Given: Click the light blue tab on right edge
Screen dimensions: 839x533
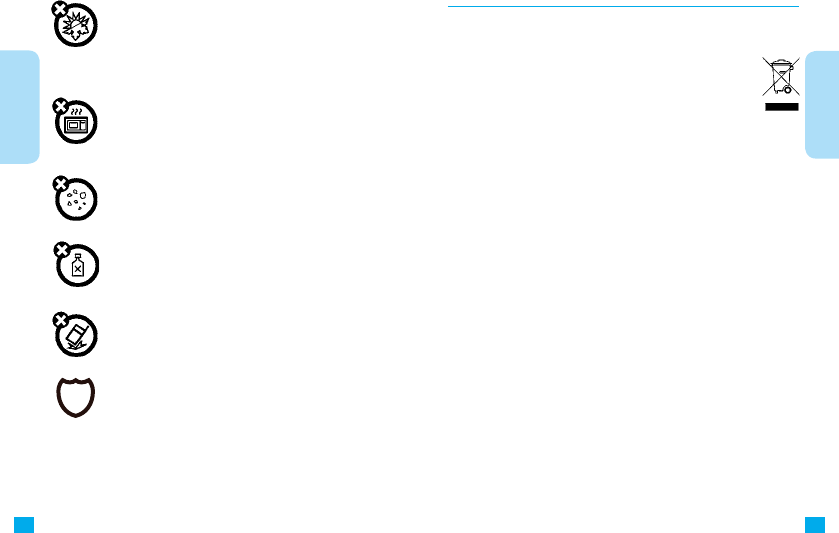Looking at the screenshot, I should click(822, 105).
